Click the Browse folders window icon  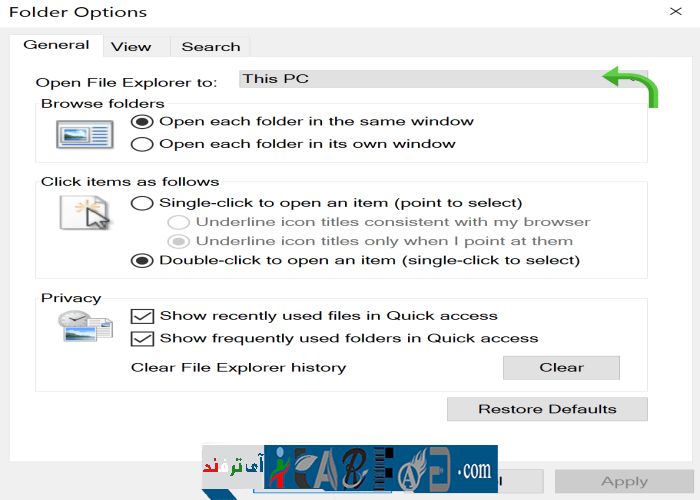(x=85, y=133)
